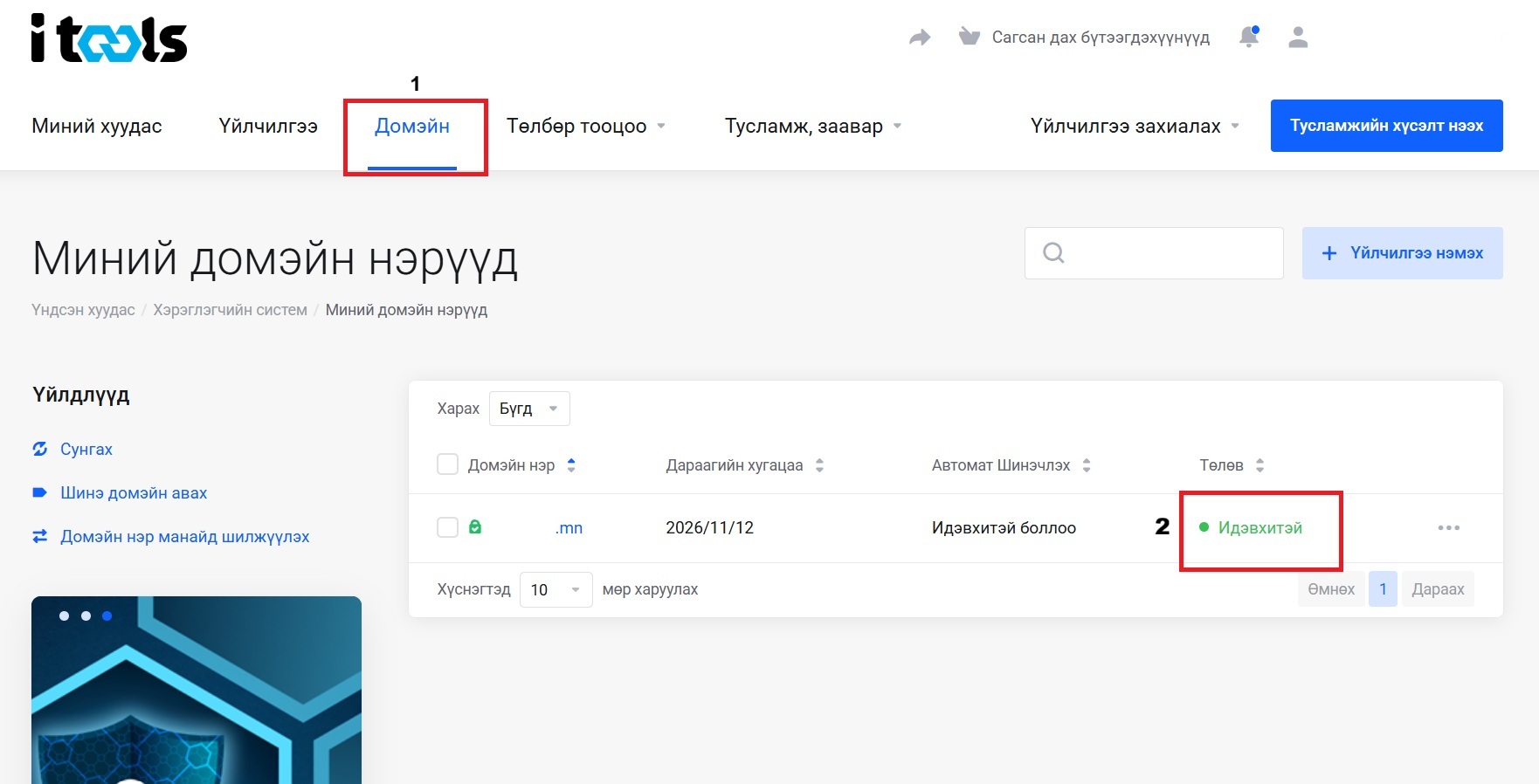
Task: Select the third carousel dot on banner
Action: pyautogui.click(x=107, y=616)
